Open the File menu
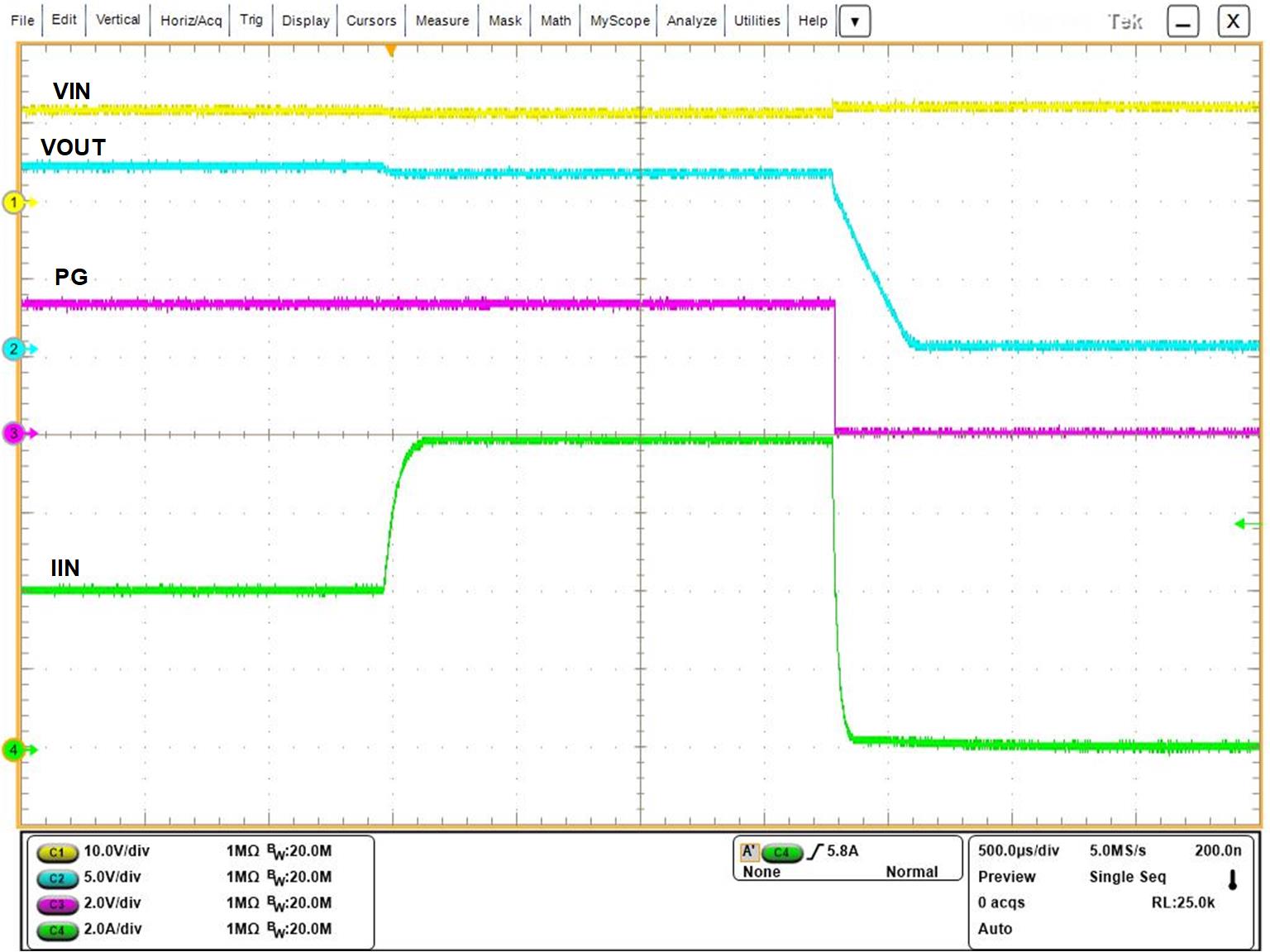This screenshot has height=952, width=1270. tap(22, 20)
